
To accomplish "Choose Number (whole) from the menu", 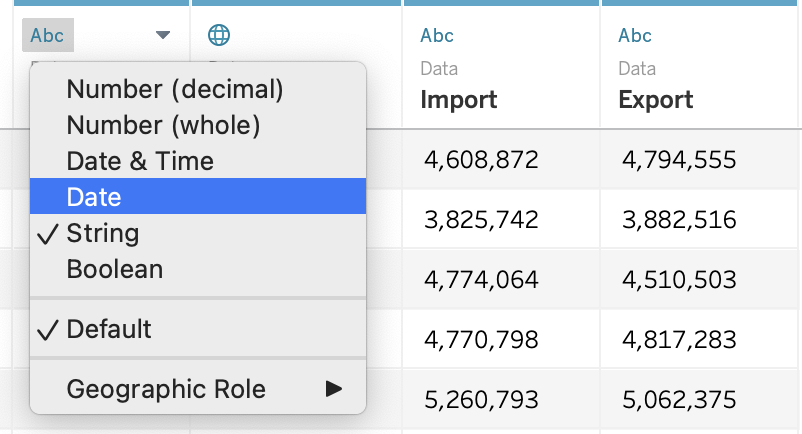I will 163,125.
